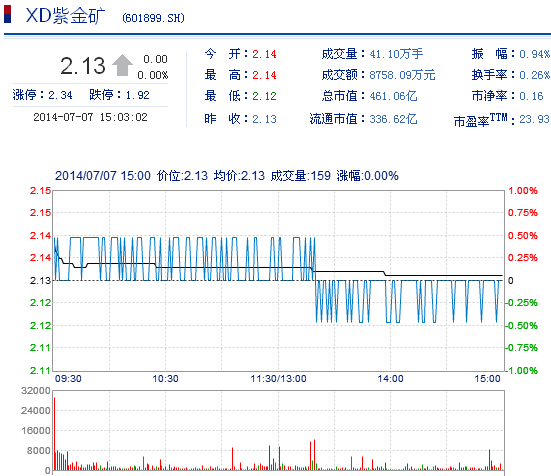Click the 最高 high price 2.14
Viewport: 551px width, 476px height.
point(264,75)
